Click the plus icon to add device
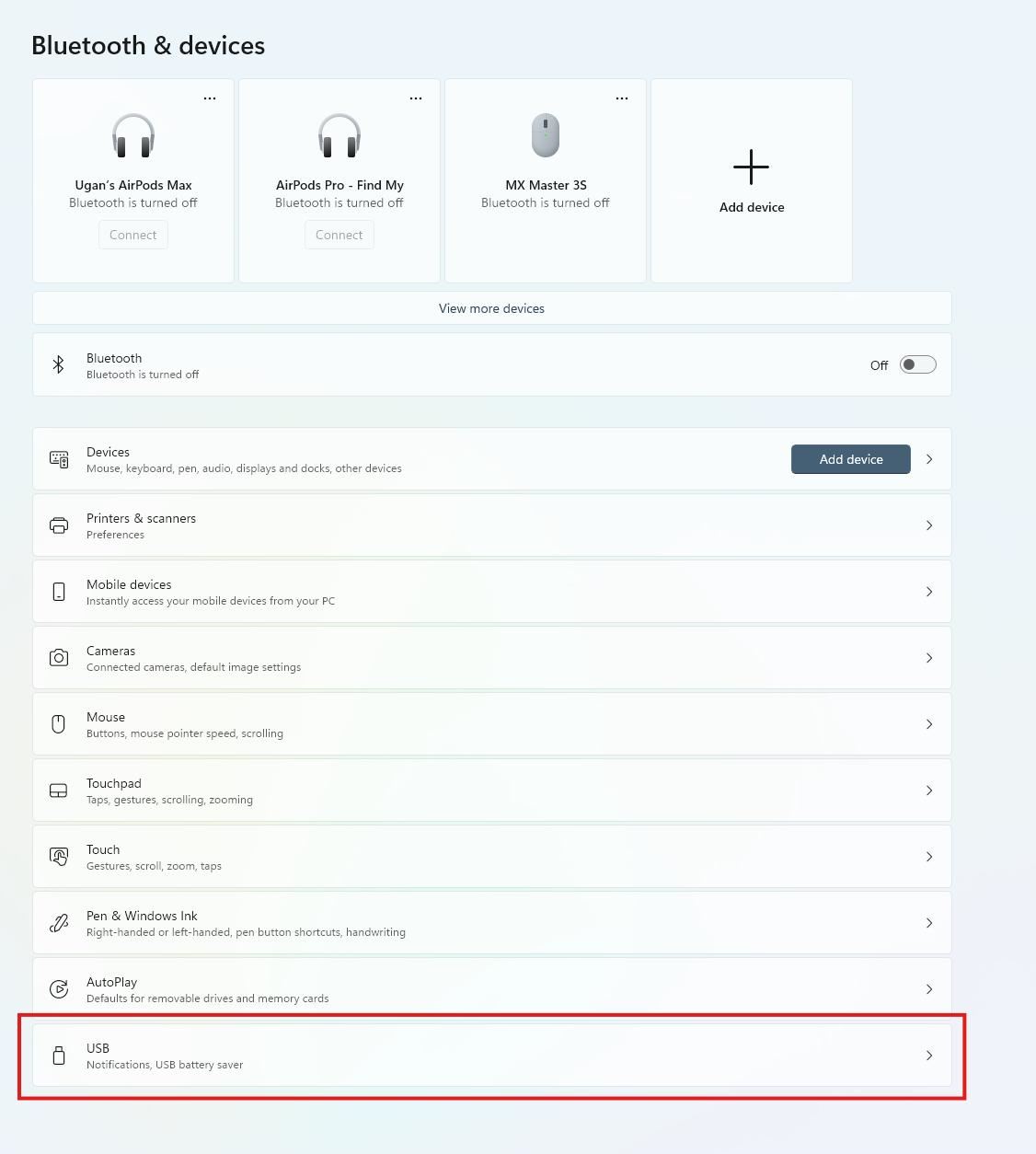 pyautogui.click(x=751, y=167)
